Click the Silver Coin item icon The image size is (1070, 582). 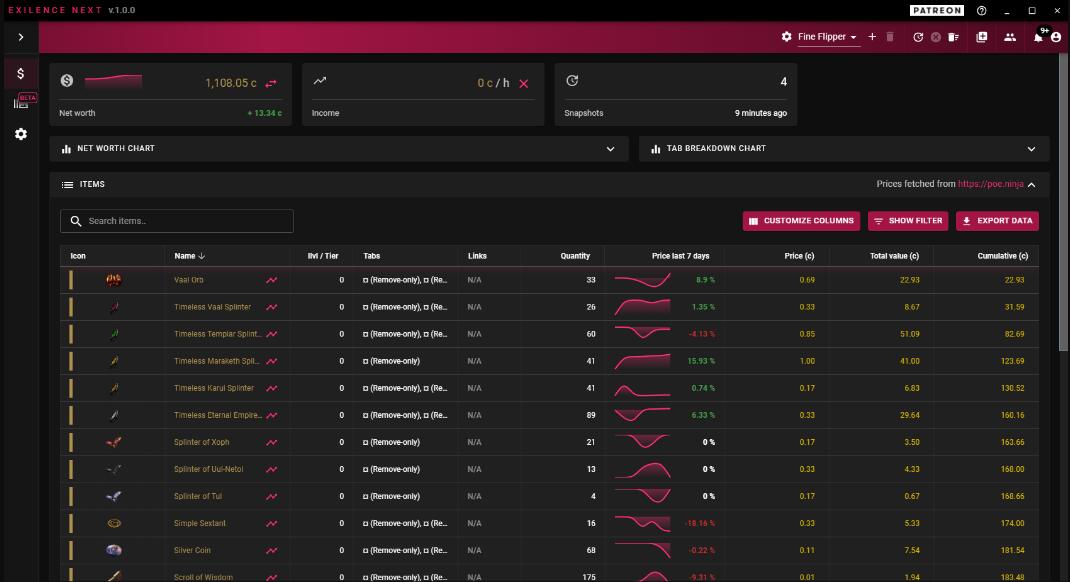coord(114,550)
